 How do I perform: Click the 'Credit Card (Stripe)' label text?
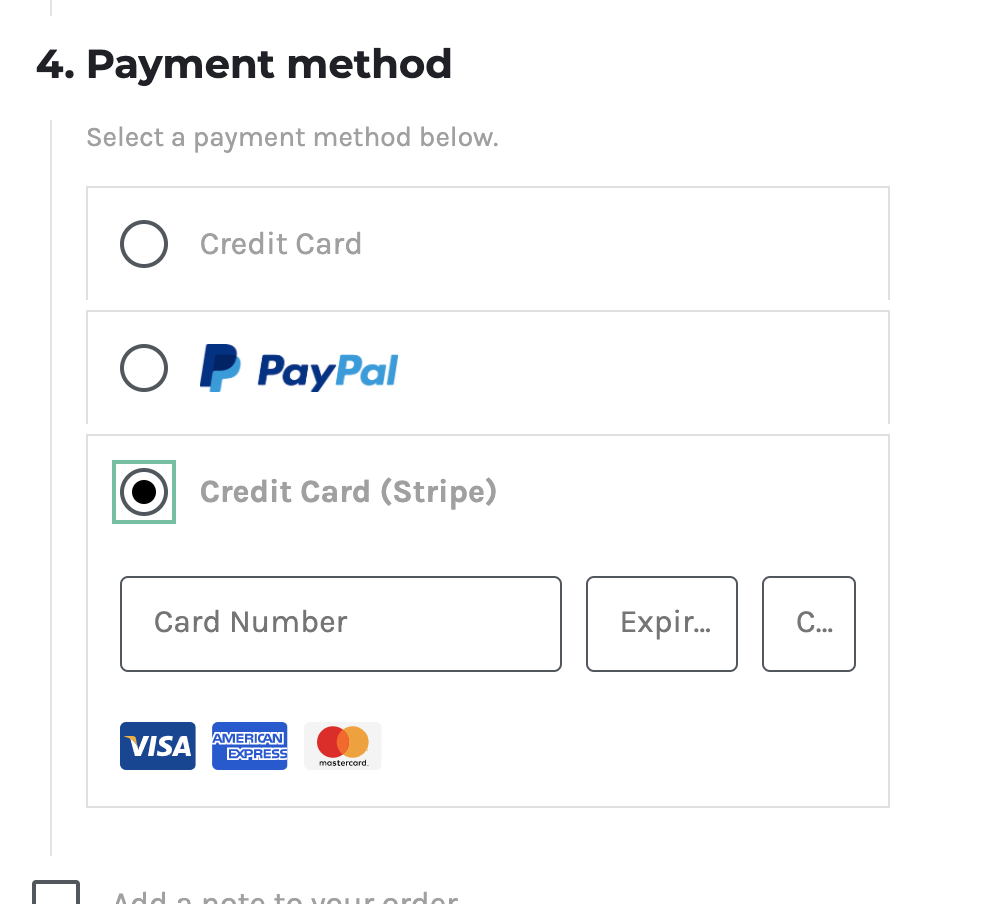click(x=348, y=491)
